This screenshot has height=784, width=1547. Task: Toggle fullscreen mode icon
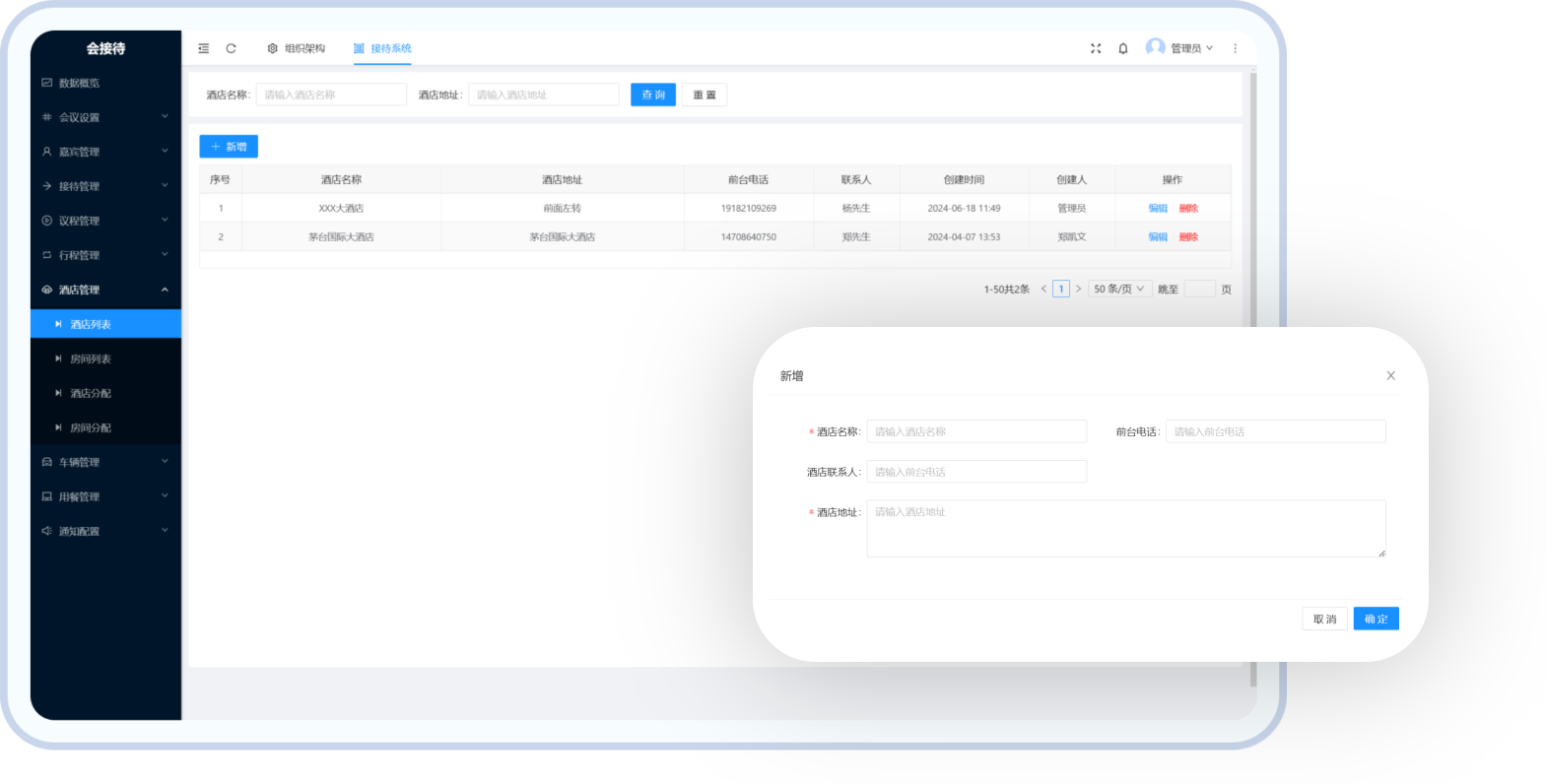[x=1096, y=48]
